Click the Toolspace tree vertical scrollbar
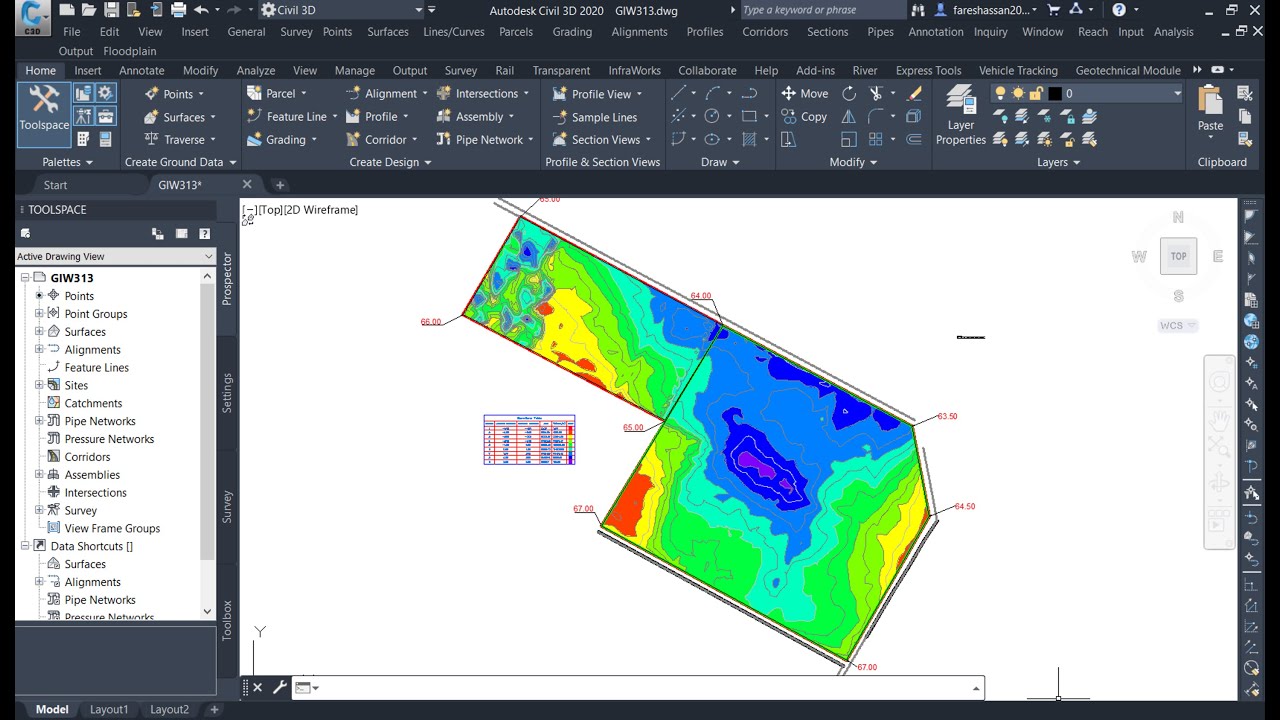The height and width of the screenshot is (720, 1280). tap(207, 444)
